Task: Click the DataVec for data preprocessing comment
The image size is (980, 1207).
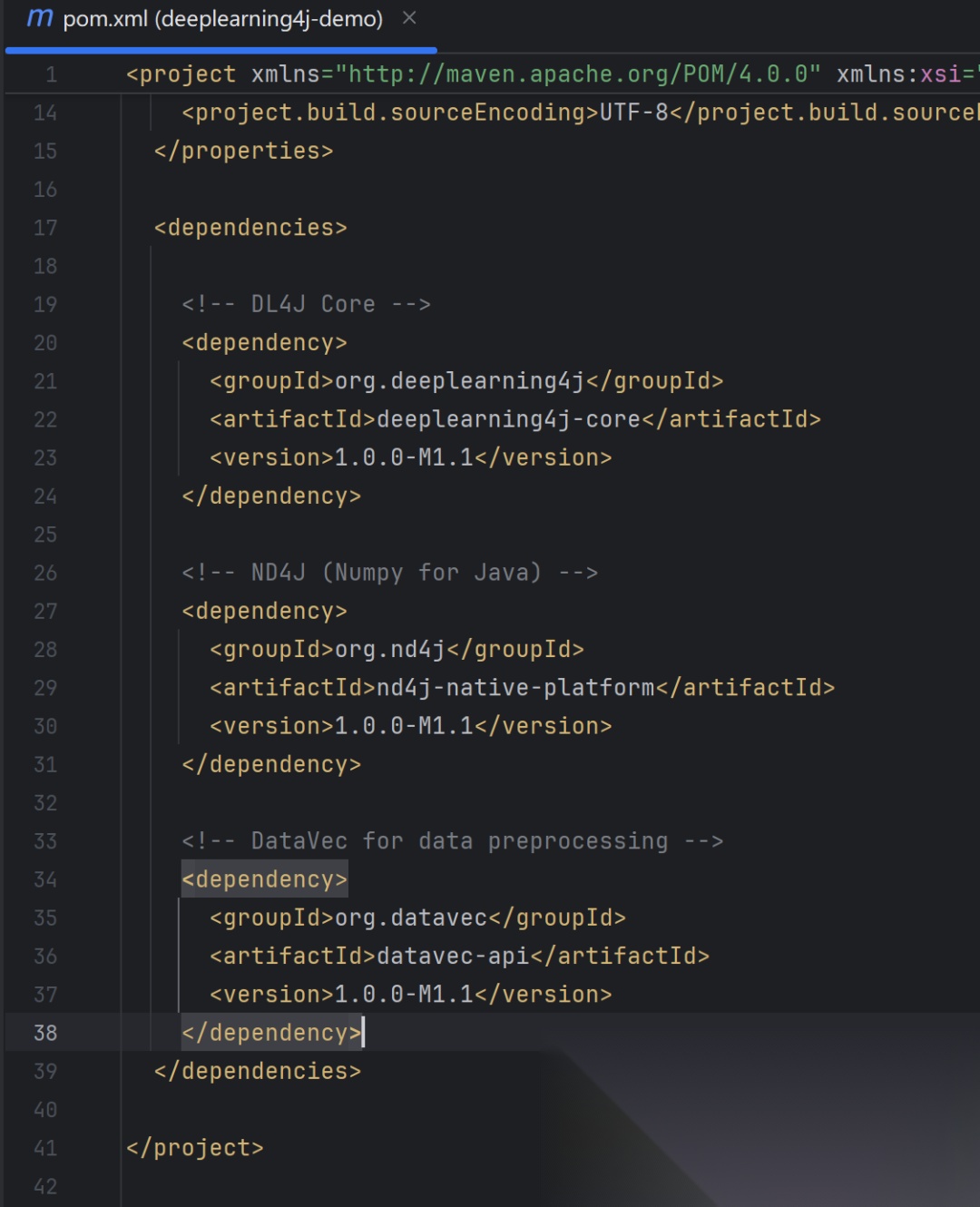Action: [453, 841]
